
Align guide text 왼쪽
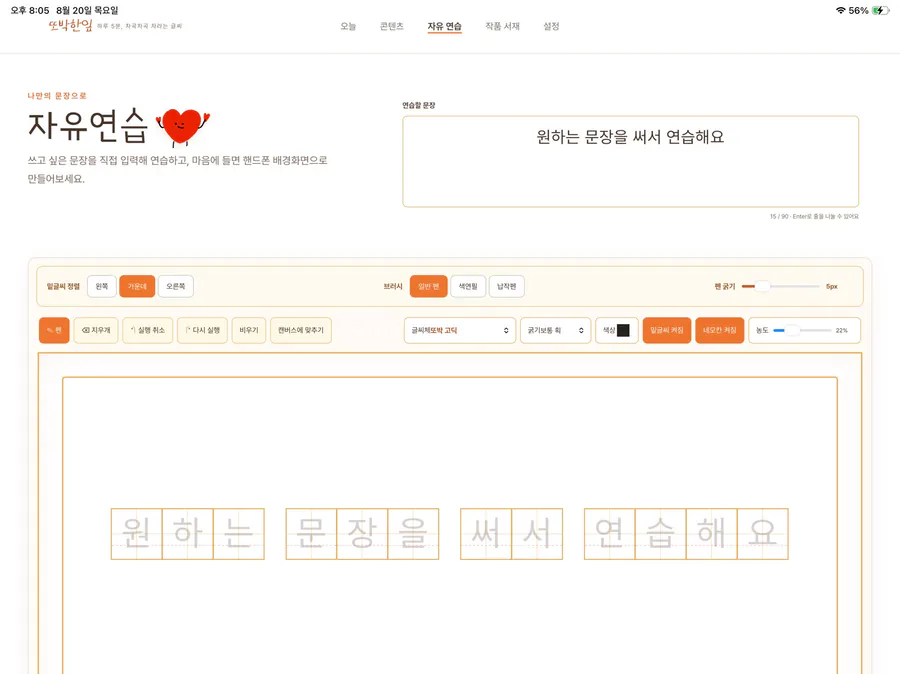[102, 286]
